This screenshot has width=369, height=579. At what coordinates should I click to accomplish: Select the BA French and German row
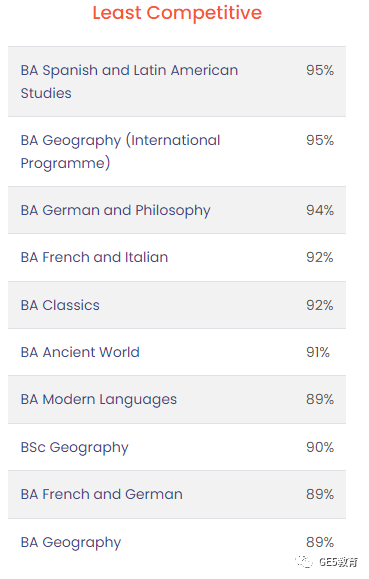pos(177,494)
